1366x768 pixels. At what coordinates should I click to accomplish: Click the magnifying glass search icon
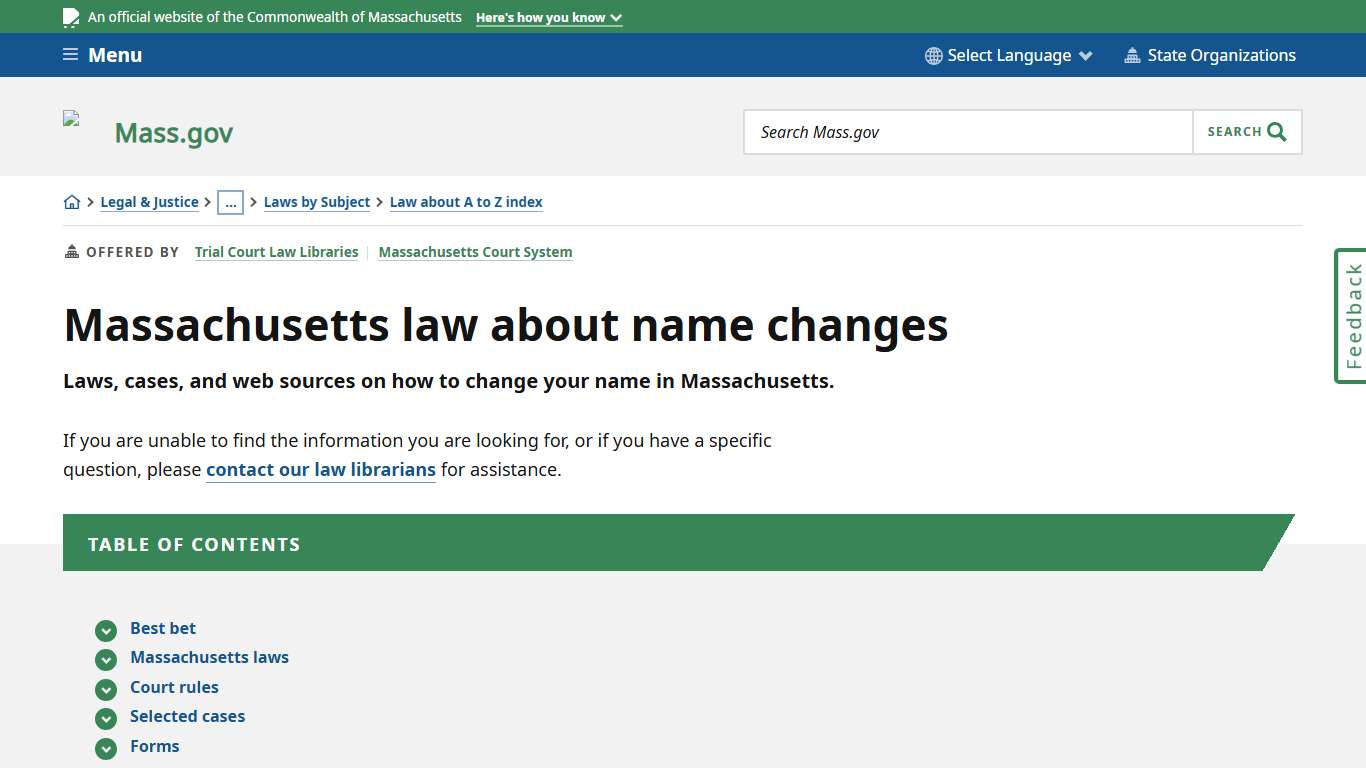point(1275,131)
